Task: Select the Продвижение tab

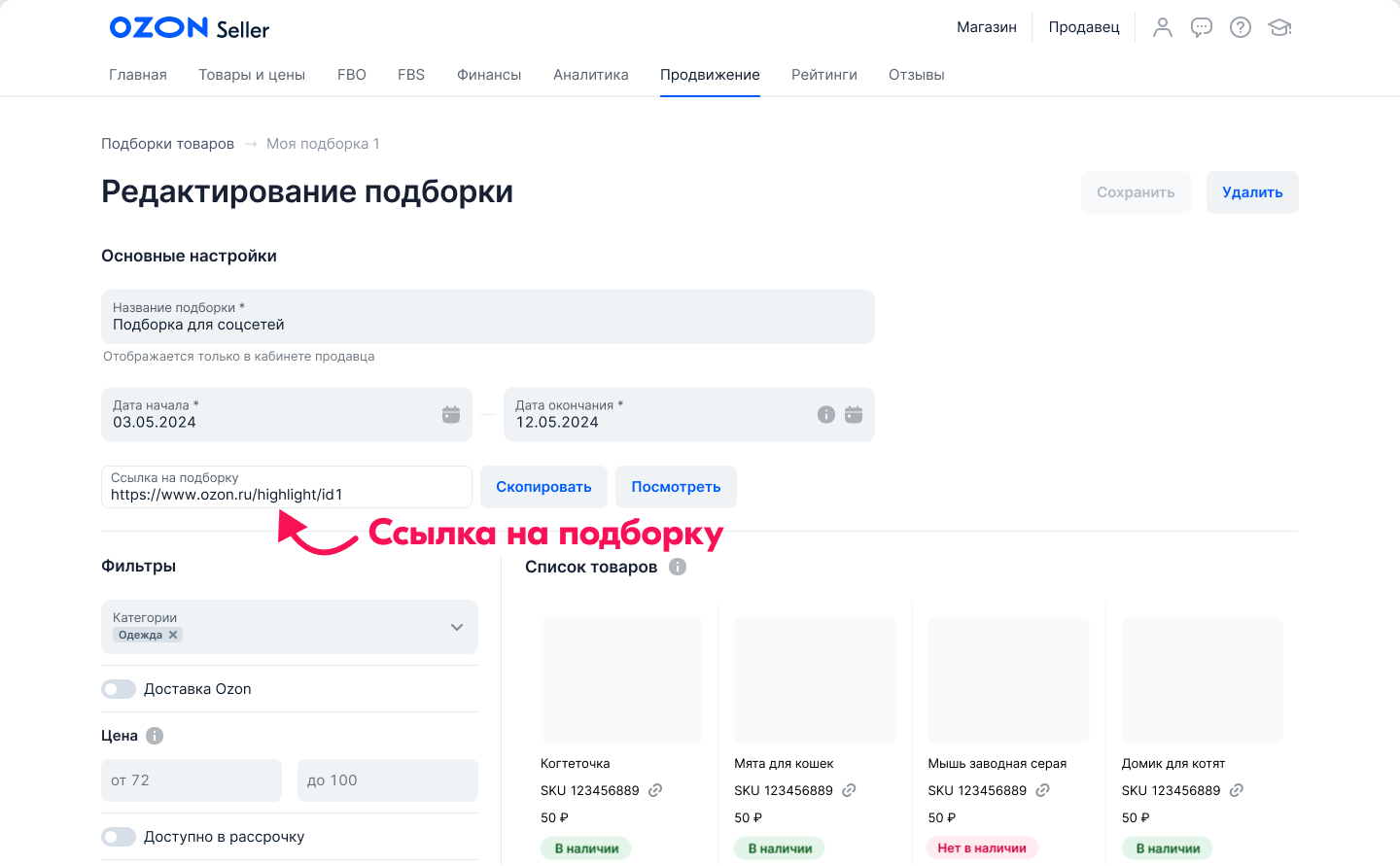Action: tap(710, 75)
